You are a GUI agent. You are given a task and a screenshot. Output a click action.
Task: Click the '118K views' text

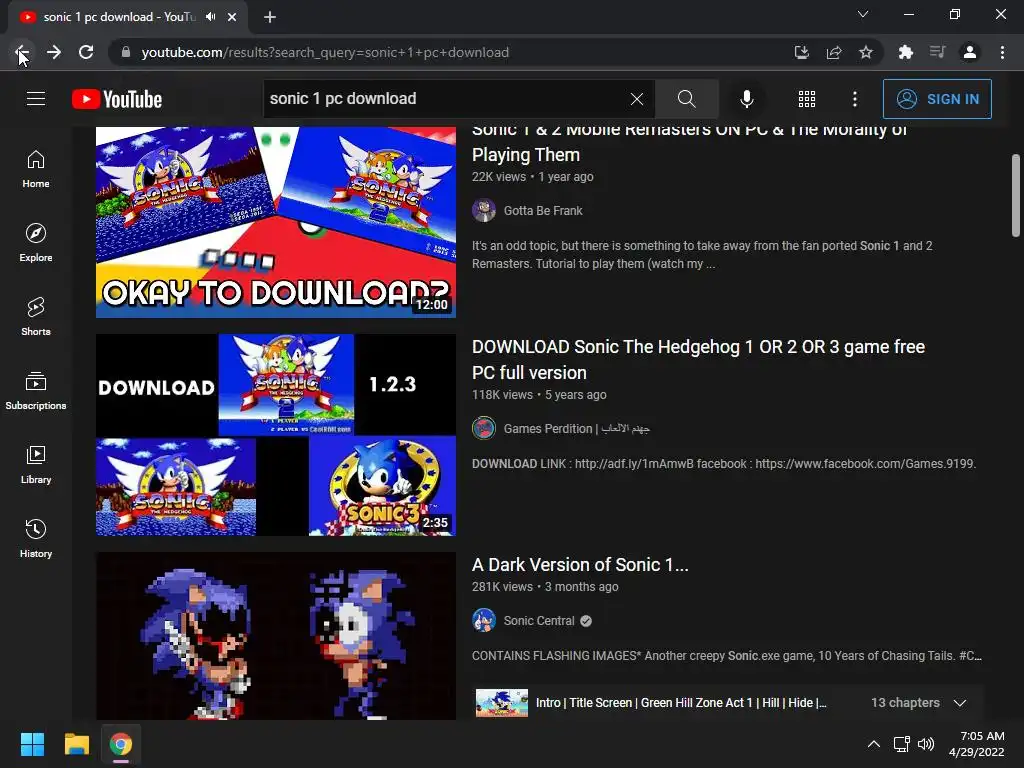pyautogui.click(x=502, y=395)
